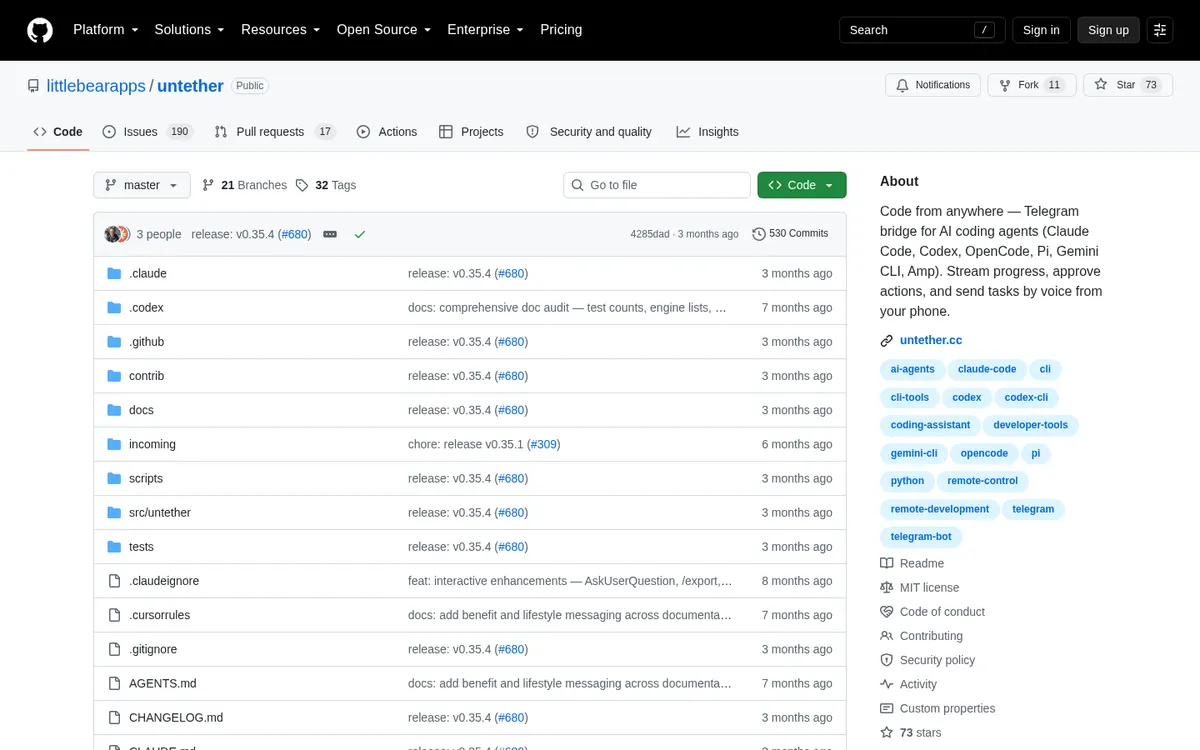Expand the green Code dropdown button
This screenshot has width=1200, height=750.
tap(802, 185)
